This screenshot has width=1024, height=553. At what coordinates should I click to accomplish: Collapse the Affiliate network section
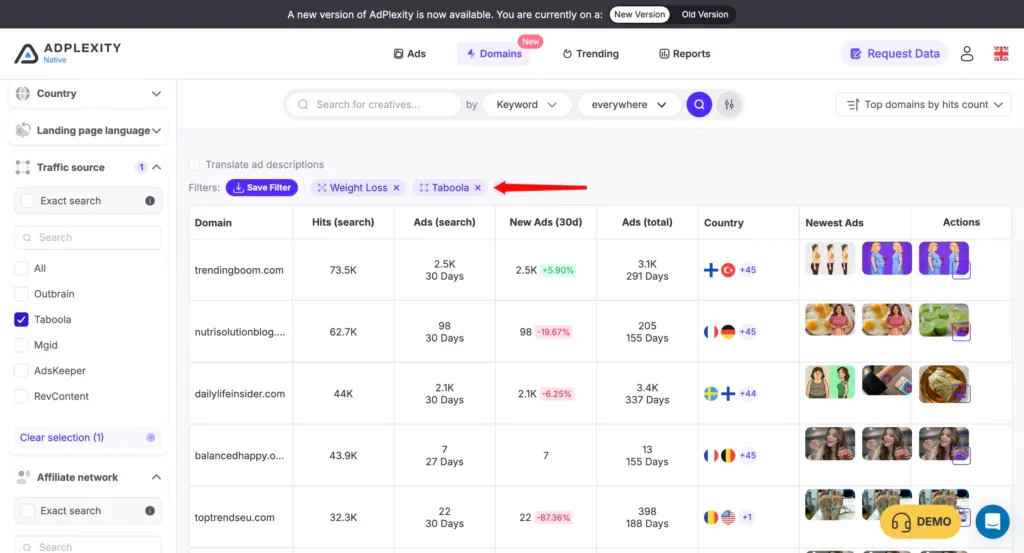(156, 477)
